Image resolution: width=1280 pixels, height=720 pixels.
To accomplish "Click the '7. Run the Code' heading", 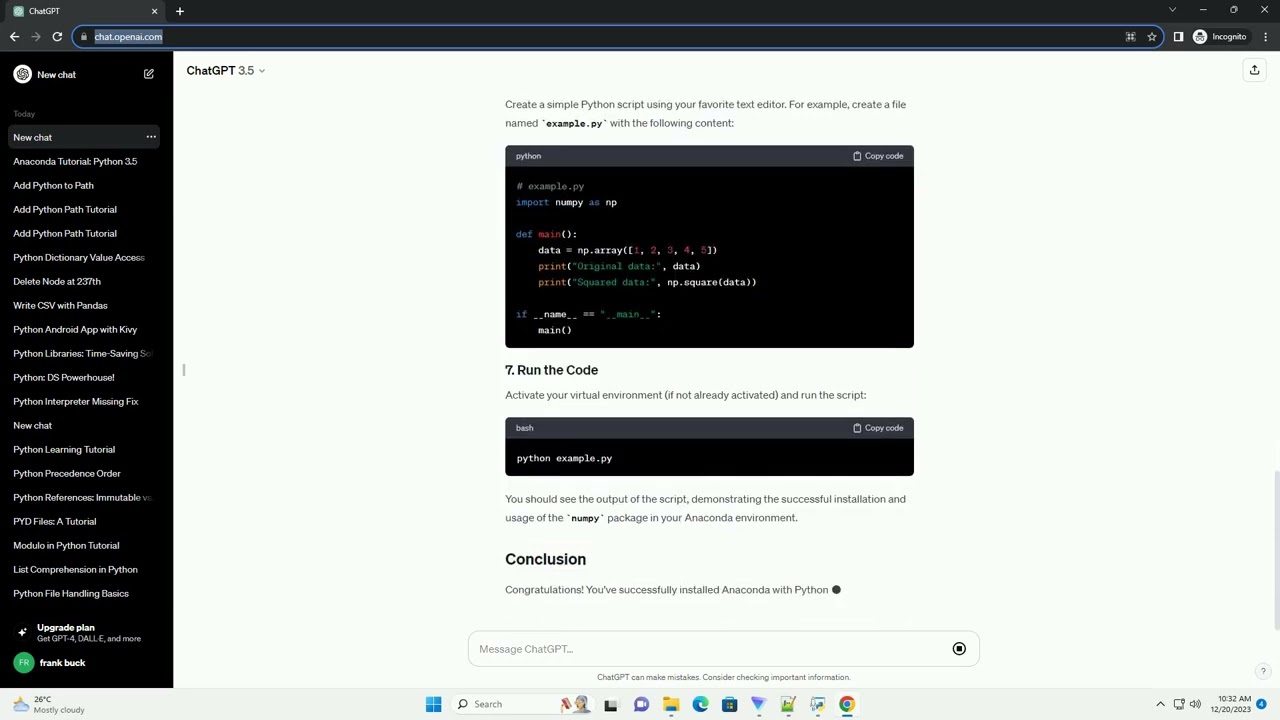I will tap(551, 370).
